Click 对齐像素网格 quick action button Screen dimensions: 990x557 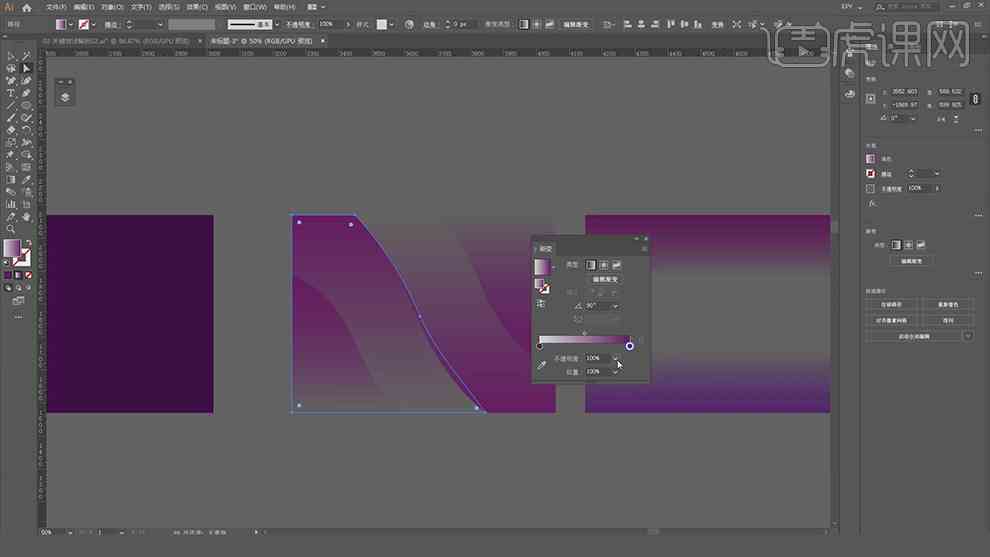[892, 321]
